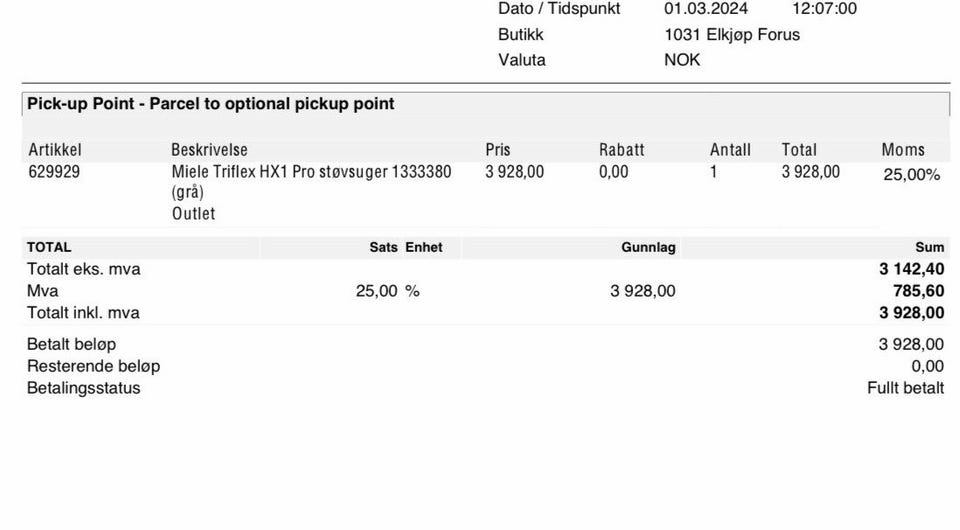This screenshot has height=530, width=960.
Task: Click the Resterende beløp value 0,00
Action: tap(927, 366)
